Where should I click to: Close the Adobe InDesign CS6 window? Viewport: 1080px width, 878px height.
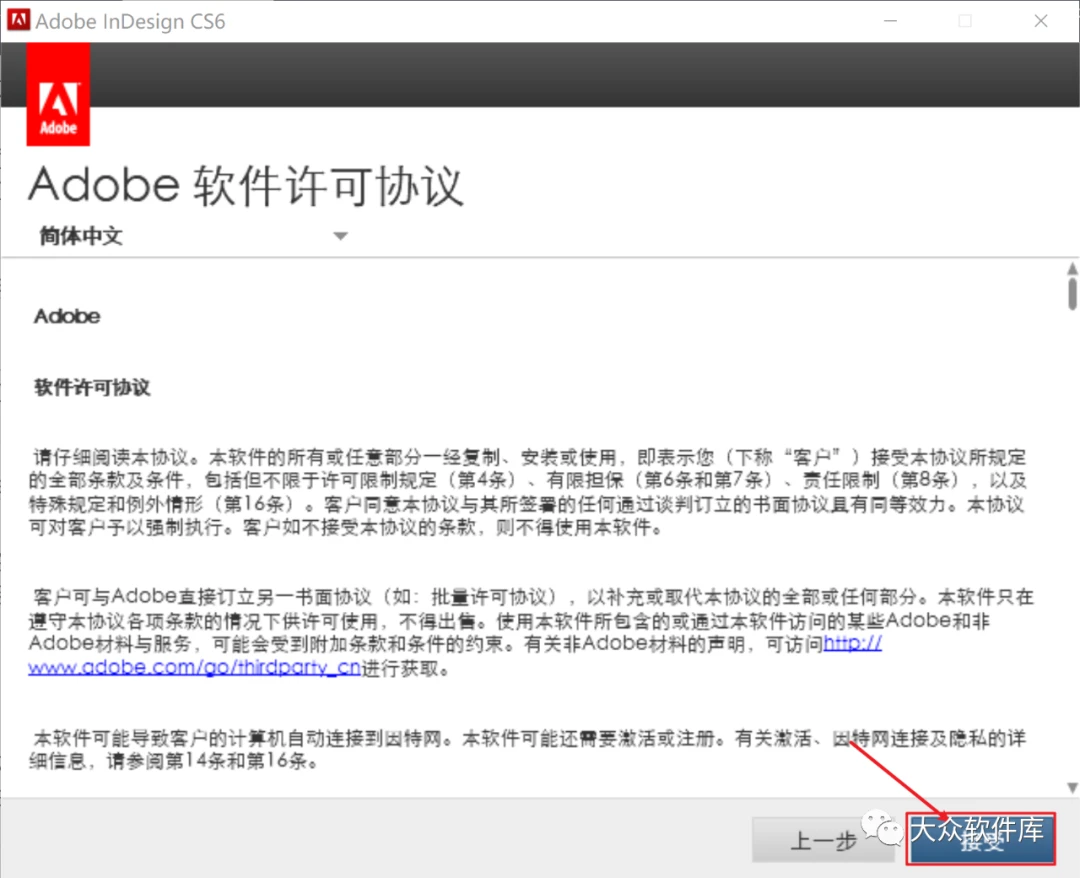pyautogui.click(x=1041, y=21)
